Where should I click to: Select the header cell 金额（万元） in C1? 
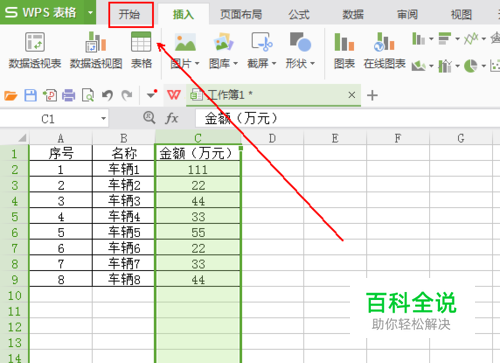[198, 153]
